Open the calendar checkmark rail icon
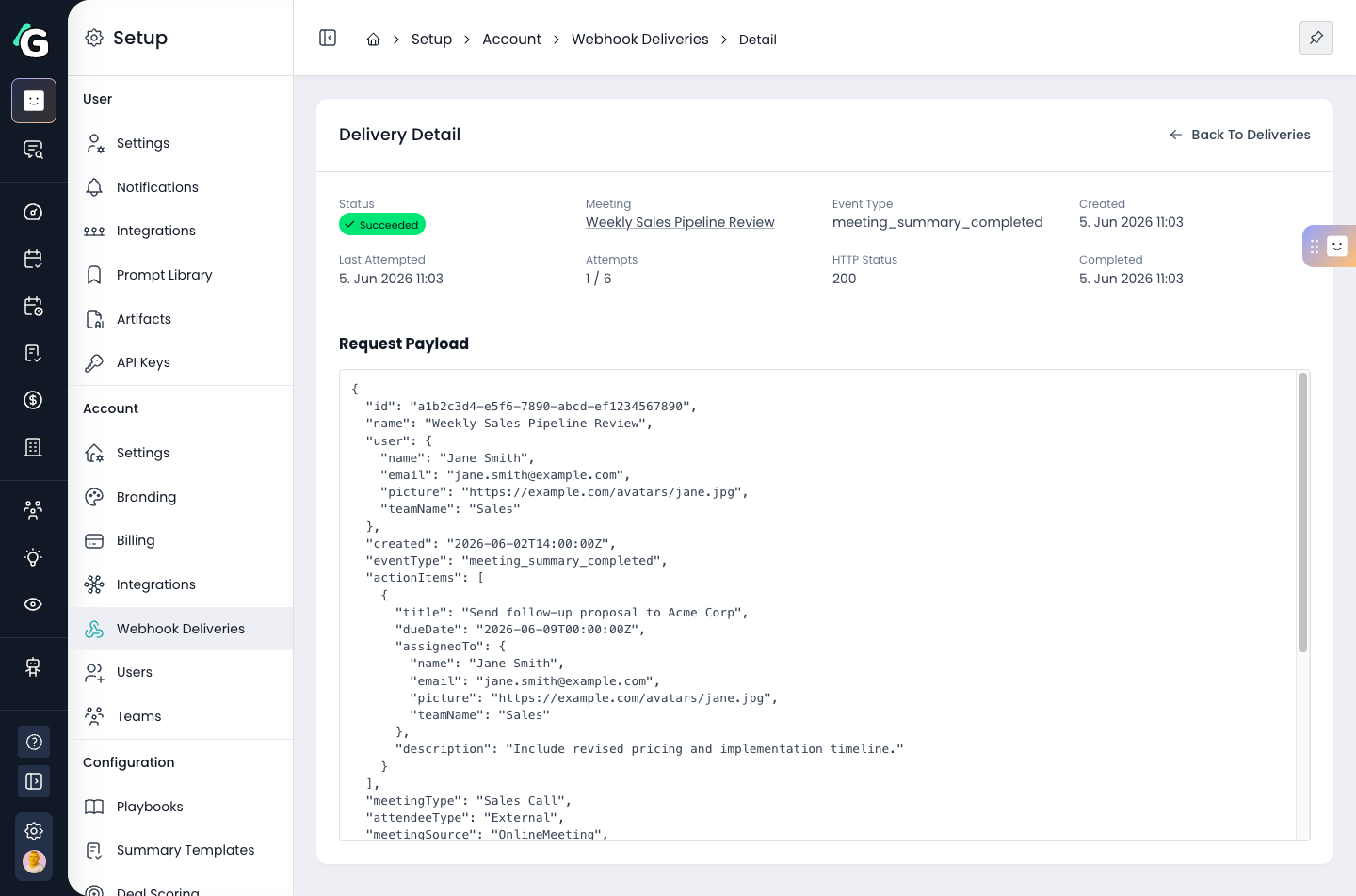1356x896 pixels. pos(34,259)
